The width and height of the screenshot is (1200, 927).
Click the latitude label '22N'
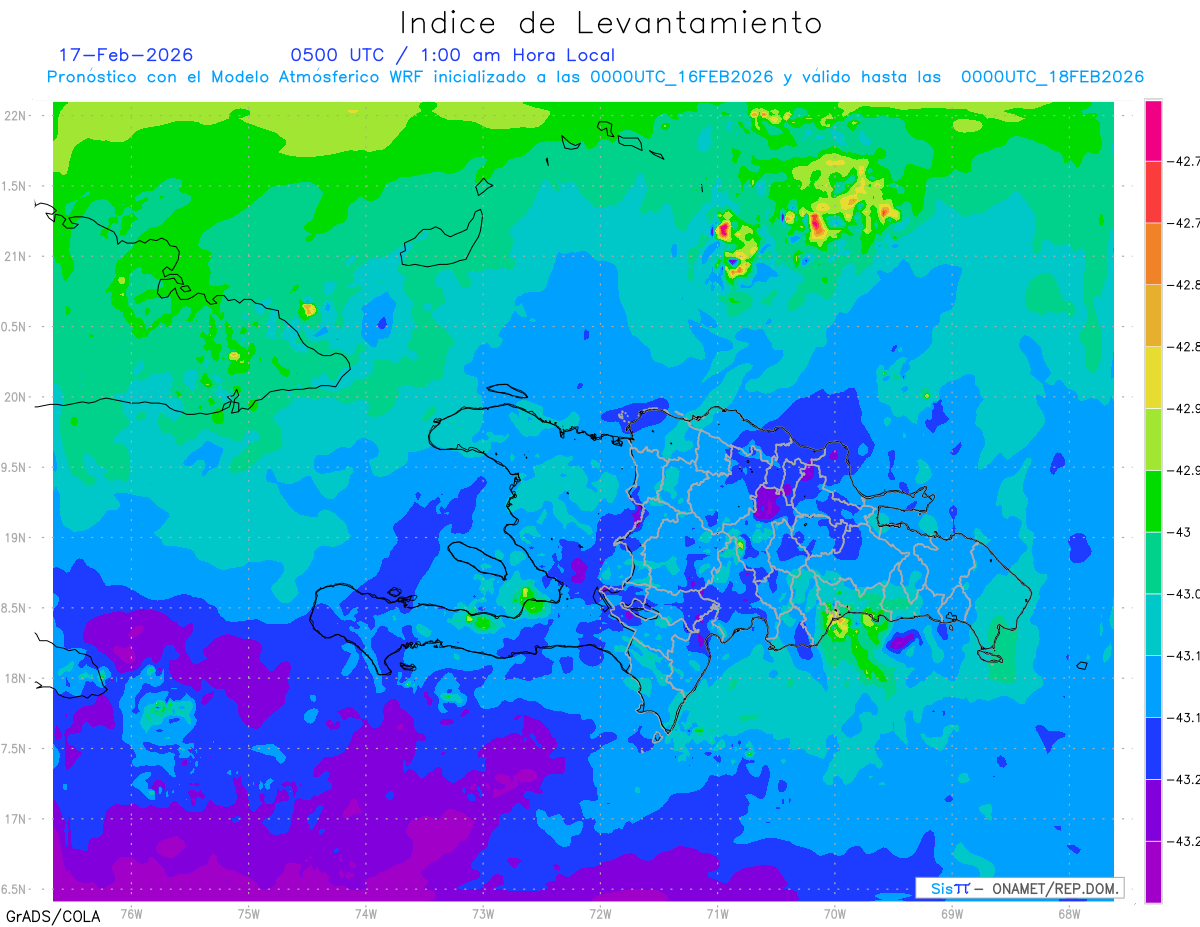[x=17, y=115]
